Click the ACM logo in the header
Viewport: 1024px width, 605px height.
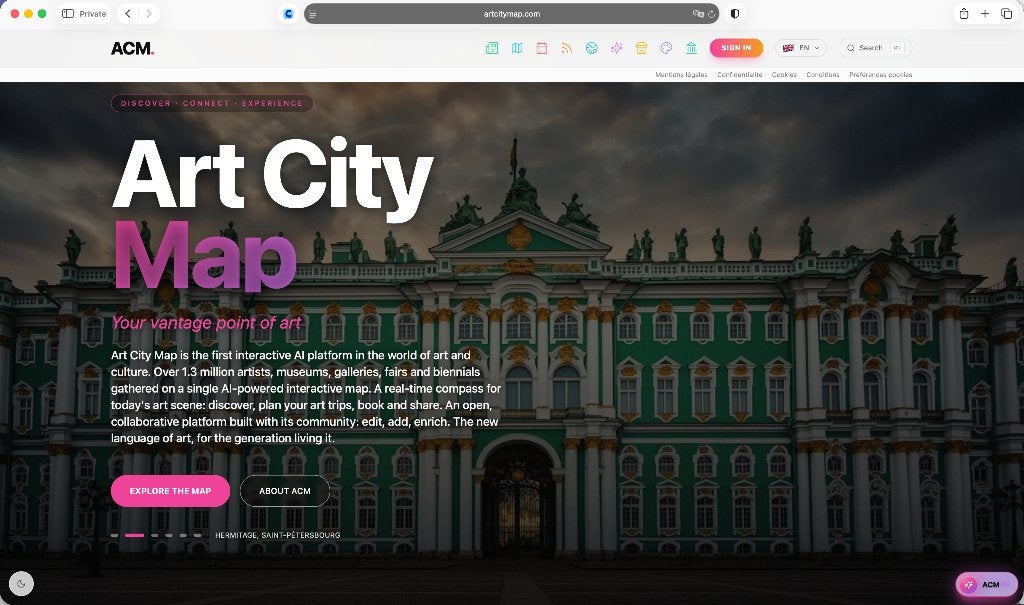[133, 48]
